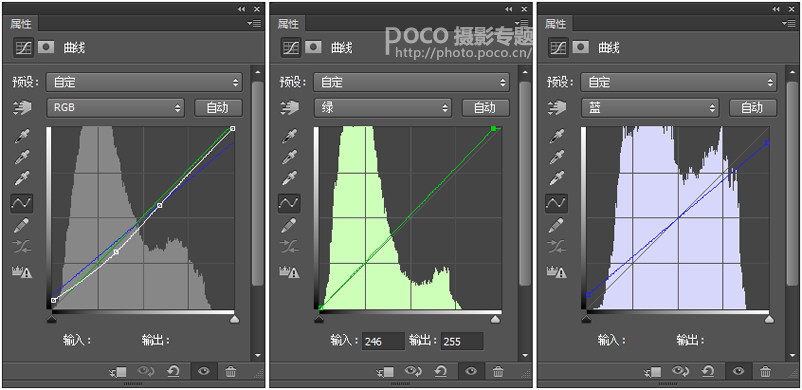The height and width of the screenshot is (390, 802).
Task: Toggle layer visibility eye in blue panel
Action: (739, 372)
